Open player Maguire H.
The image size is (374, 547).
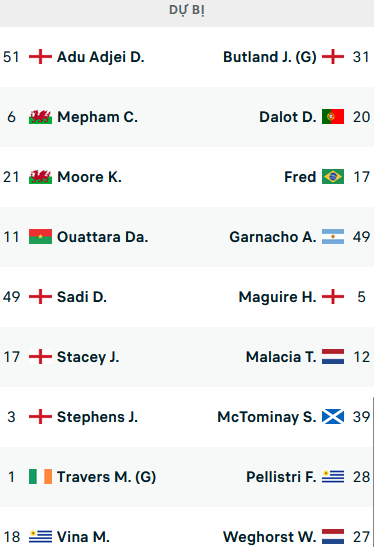(277, 297)
